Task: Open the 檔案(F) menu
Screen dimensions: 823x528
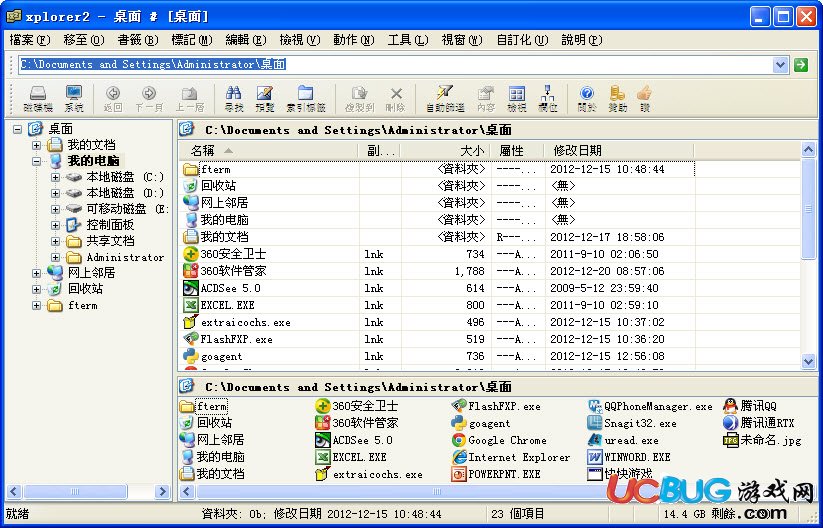Action: click(x=30, y=40)
